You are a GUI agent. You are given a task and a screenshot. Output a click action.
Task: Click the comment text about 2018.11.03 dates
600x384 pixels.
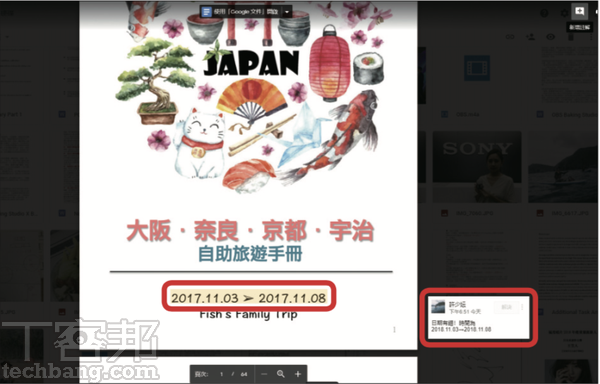(x=461, y=326)
